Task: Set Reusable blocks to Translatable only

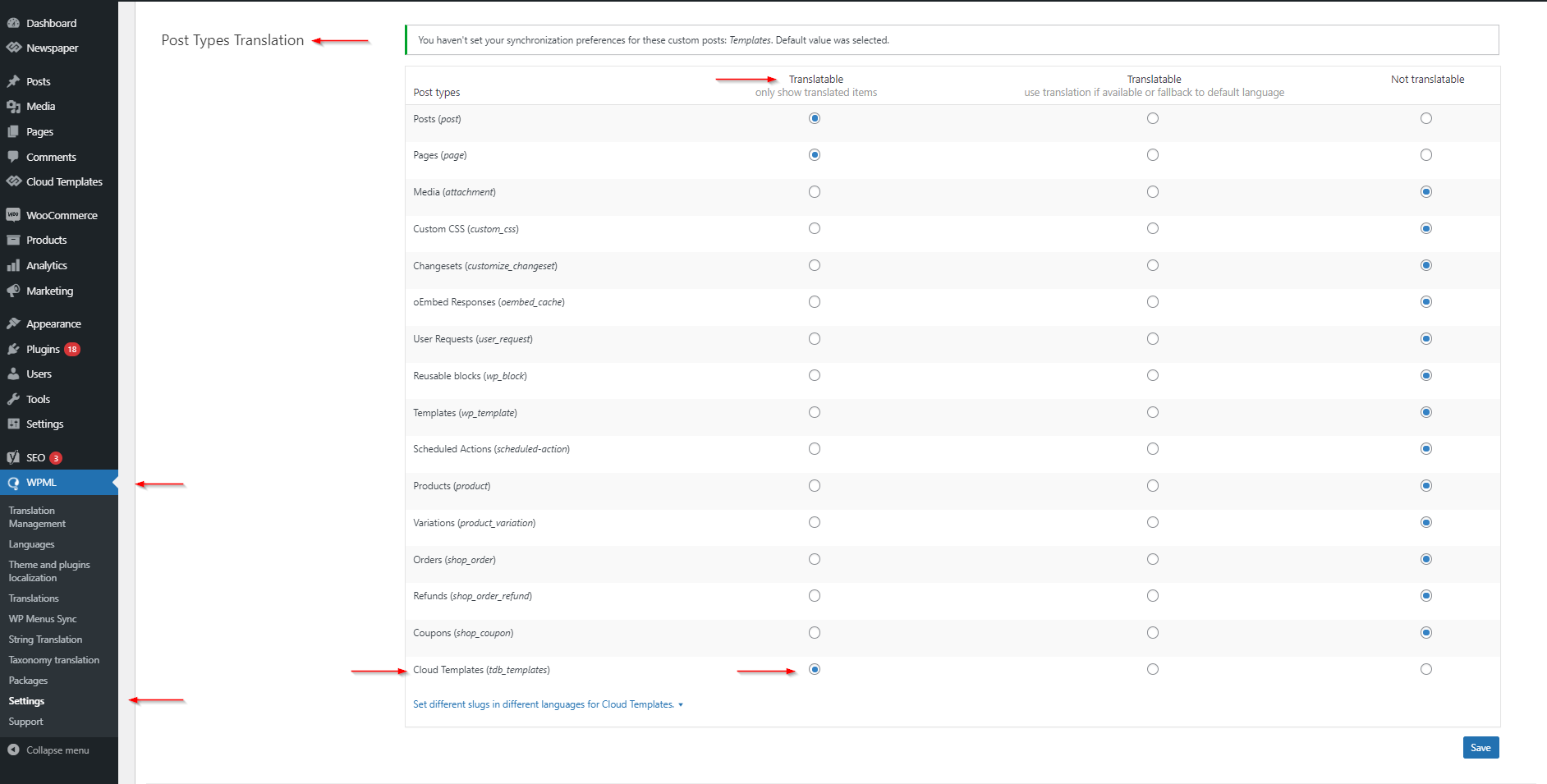Action: pyautogui.click(x=815, y=375)
